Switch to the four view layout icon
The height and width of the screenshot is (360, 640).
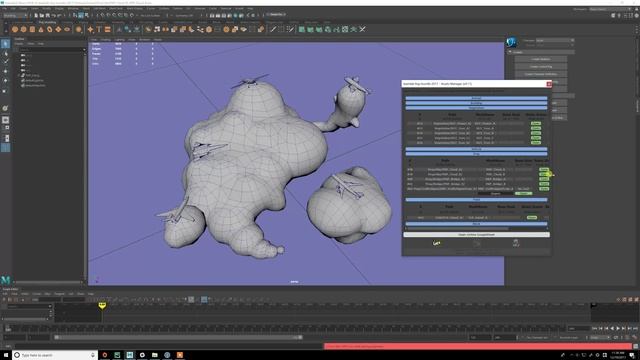click(x=5, y=128)
